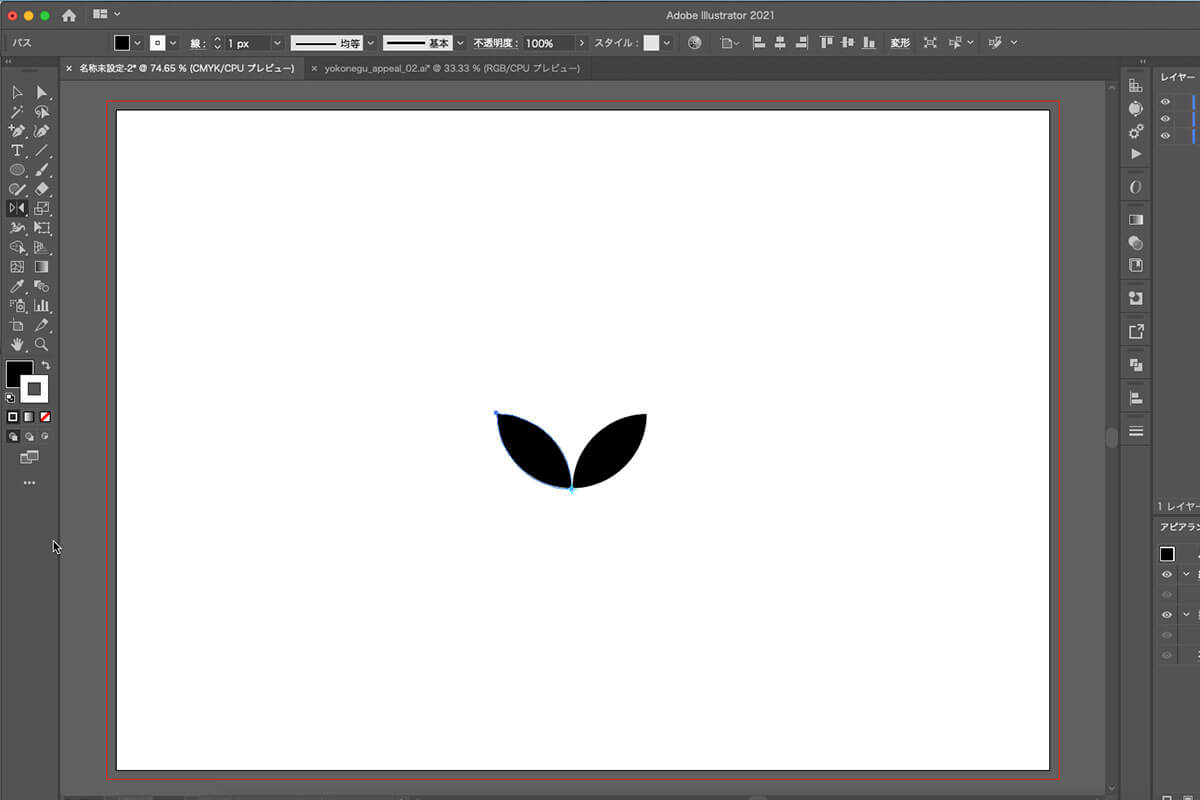This screenshot has width=1200, height=800.
Task: Activate the Hand tool
Action: [x=17, y=344]
